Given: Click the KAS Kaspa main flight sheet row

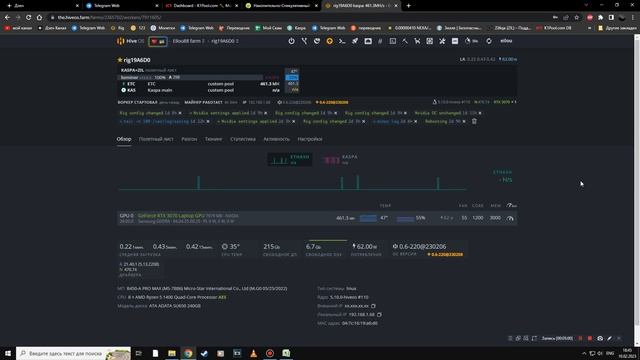Looking at the screenshot, I should tap(200, 90).
